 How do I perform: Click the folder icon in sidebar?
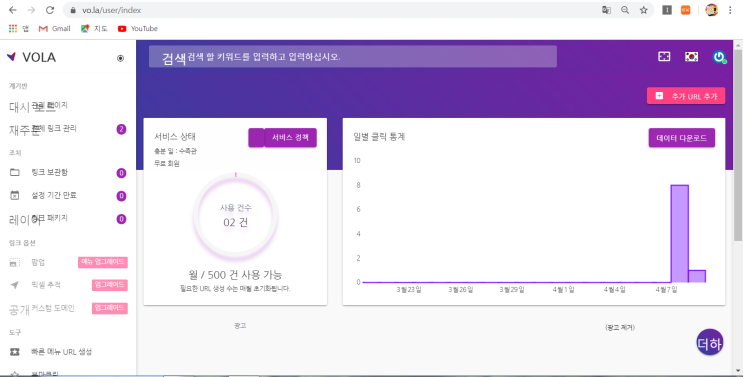pyautogui.click(x=15, y=172)
